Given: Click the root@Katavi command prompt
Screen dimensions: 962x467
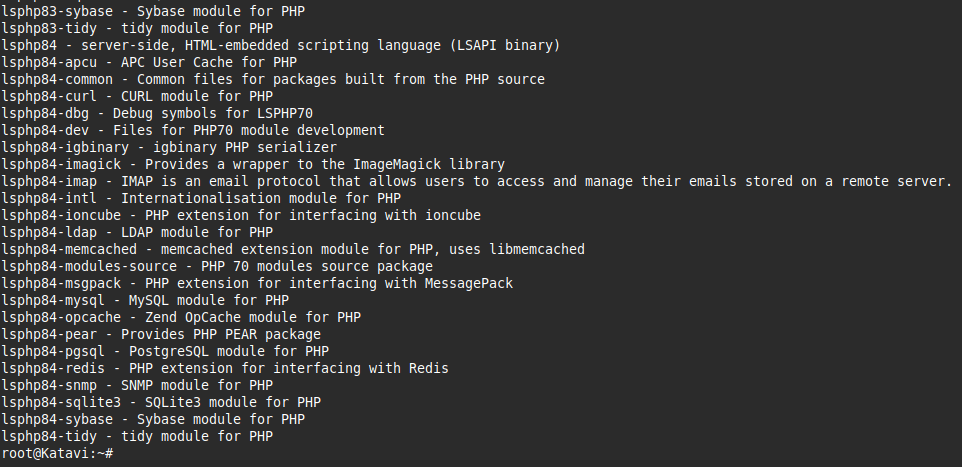Looking at the screenshot, I should point(57,453).
